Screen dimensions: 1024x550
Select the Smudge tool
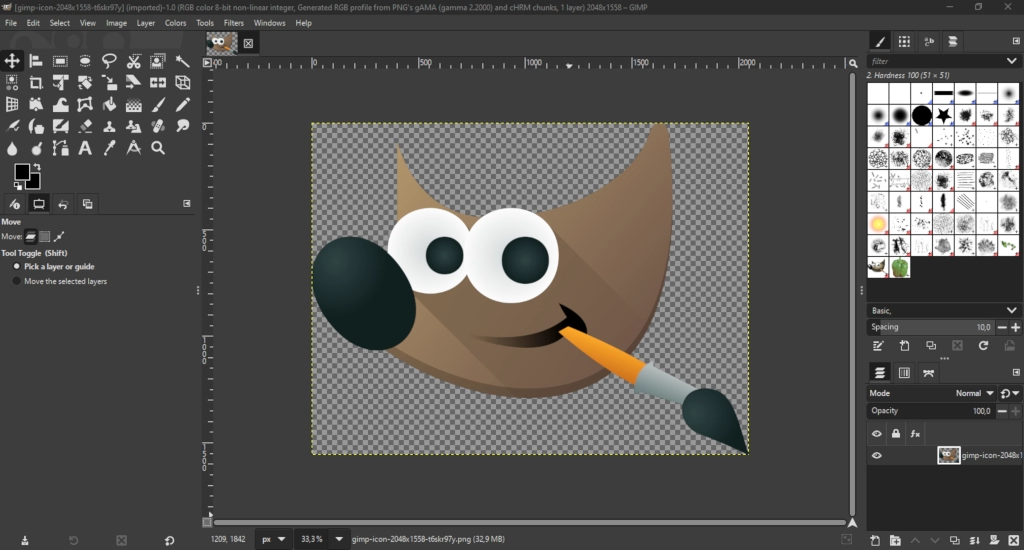(x=182, y=126)
